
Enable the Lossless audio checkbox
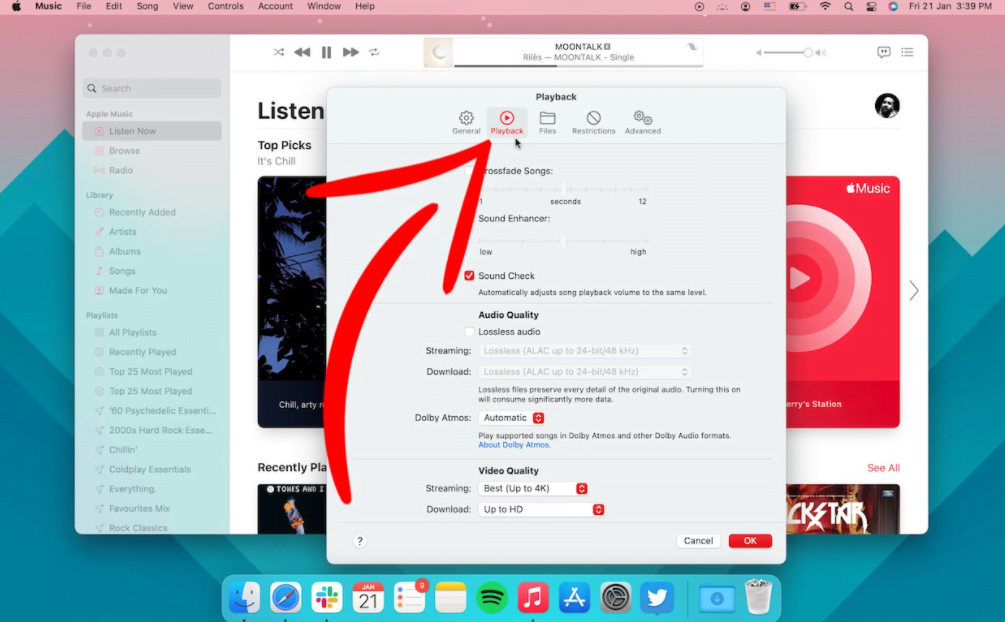tap(471, 331)
